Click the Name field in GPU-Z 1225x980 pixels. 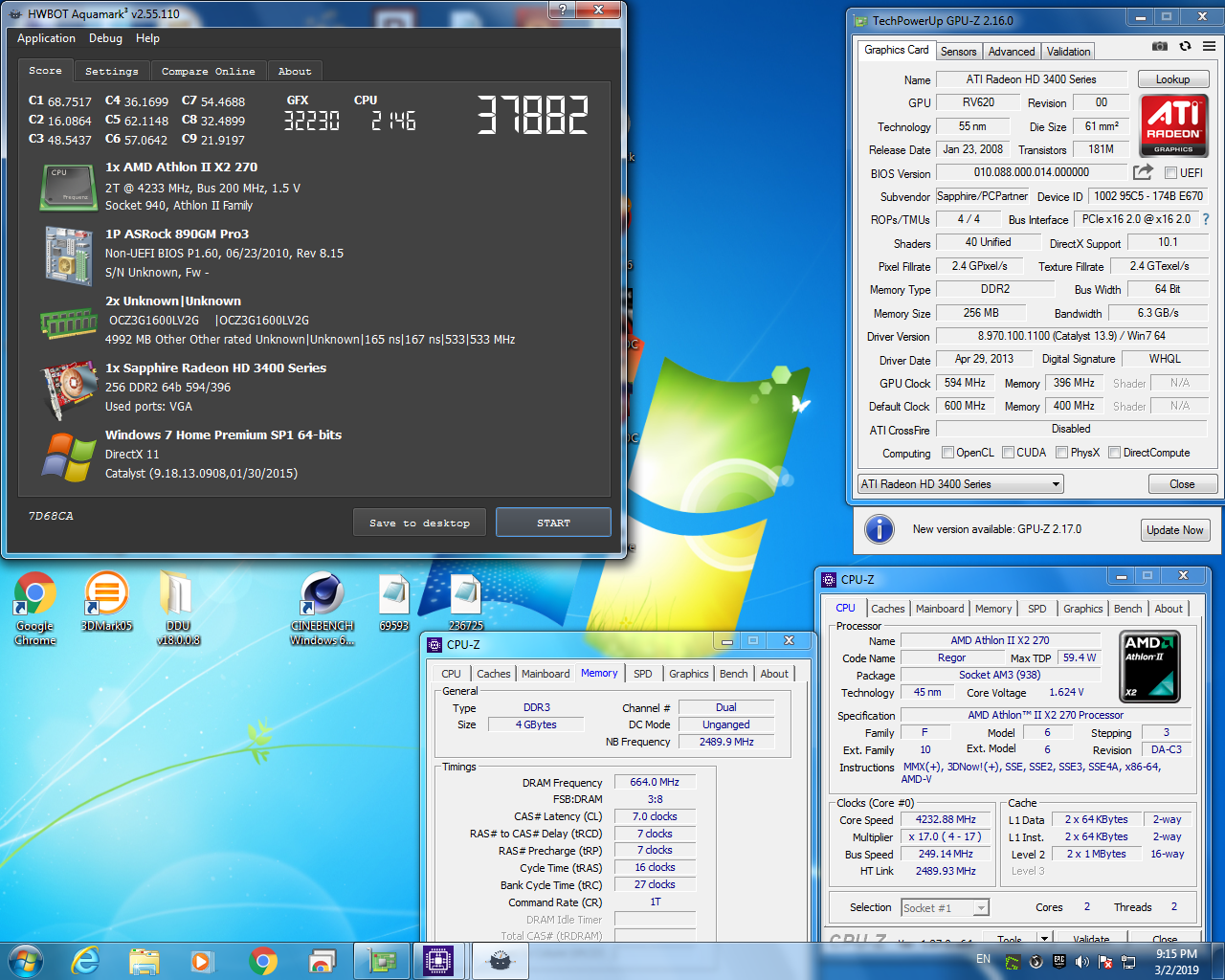pos(1031,79)
